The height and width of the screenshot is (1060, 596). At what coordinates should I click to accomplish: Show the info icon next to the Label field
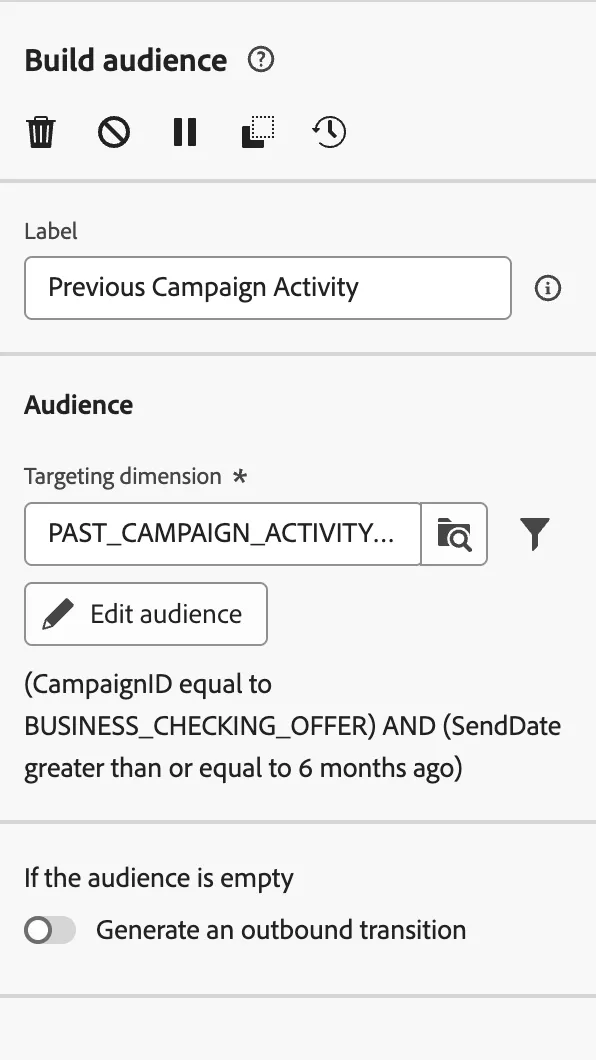tap(547, 289)
